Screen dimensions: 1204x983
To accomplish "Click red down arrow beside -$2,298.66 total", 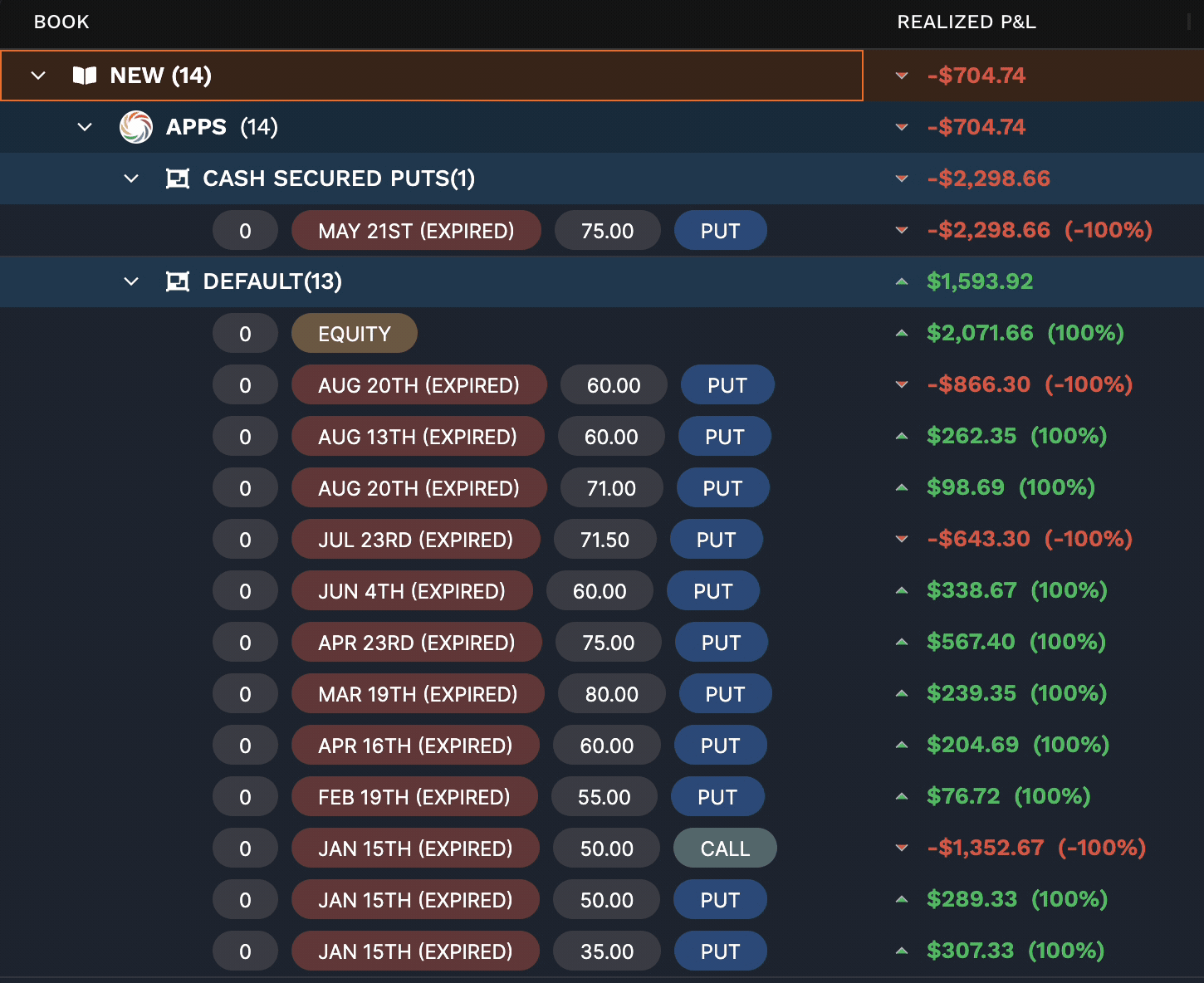I will (x=902, y=179).
